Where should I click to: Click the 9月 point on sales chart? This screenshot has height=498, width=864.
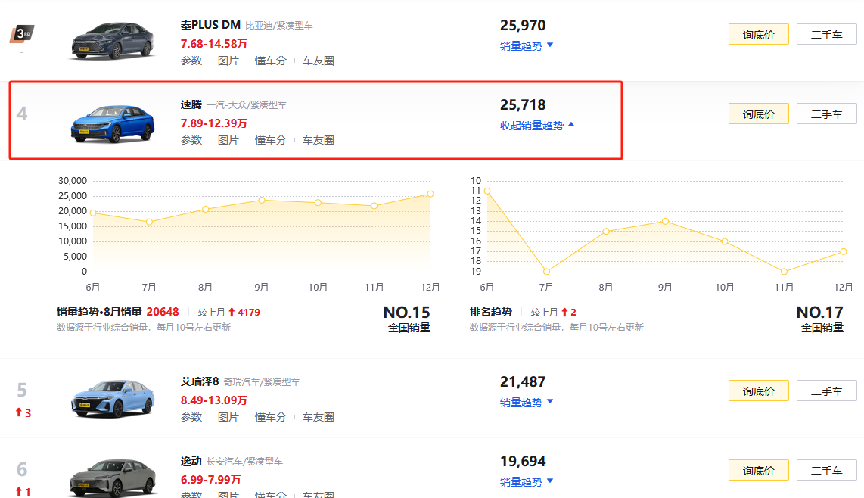(262, 200)
